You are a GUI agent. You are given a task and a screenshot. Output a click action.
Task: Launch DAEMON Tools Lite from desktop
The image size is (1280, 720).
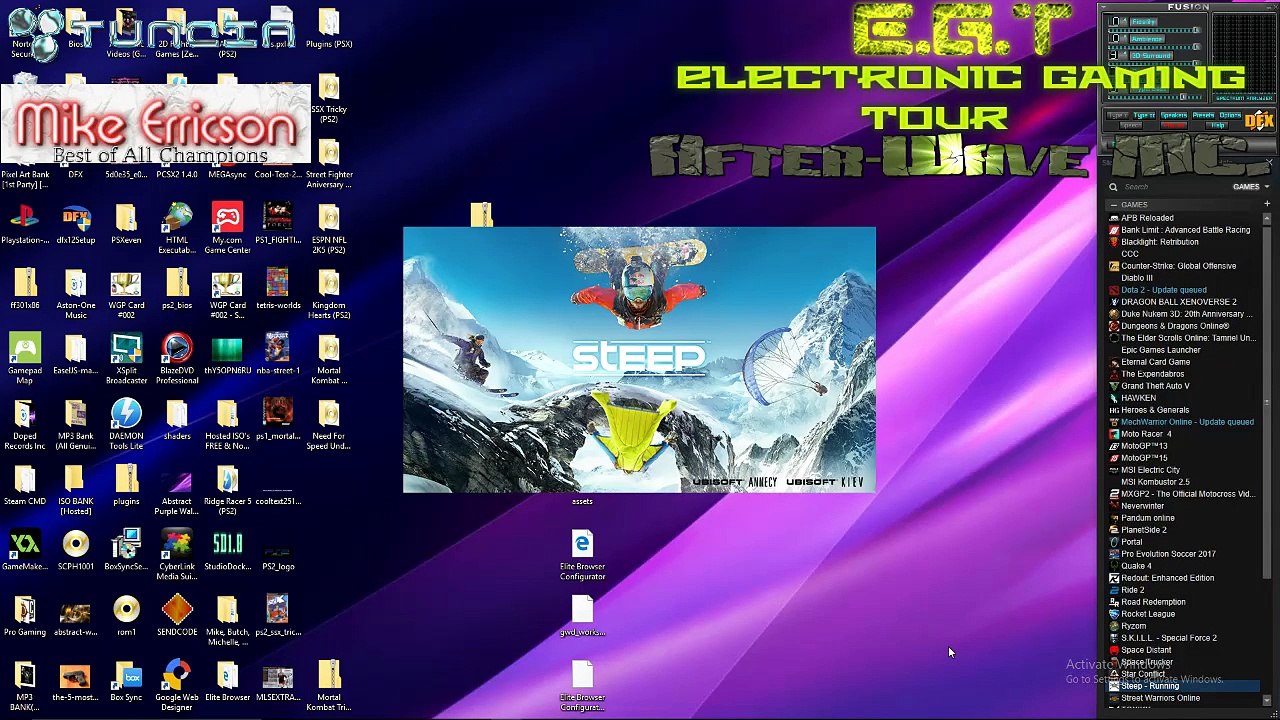click(x=126, y=422)
